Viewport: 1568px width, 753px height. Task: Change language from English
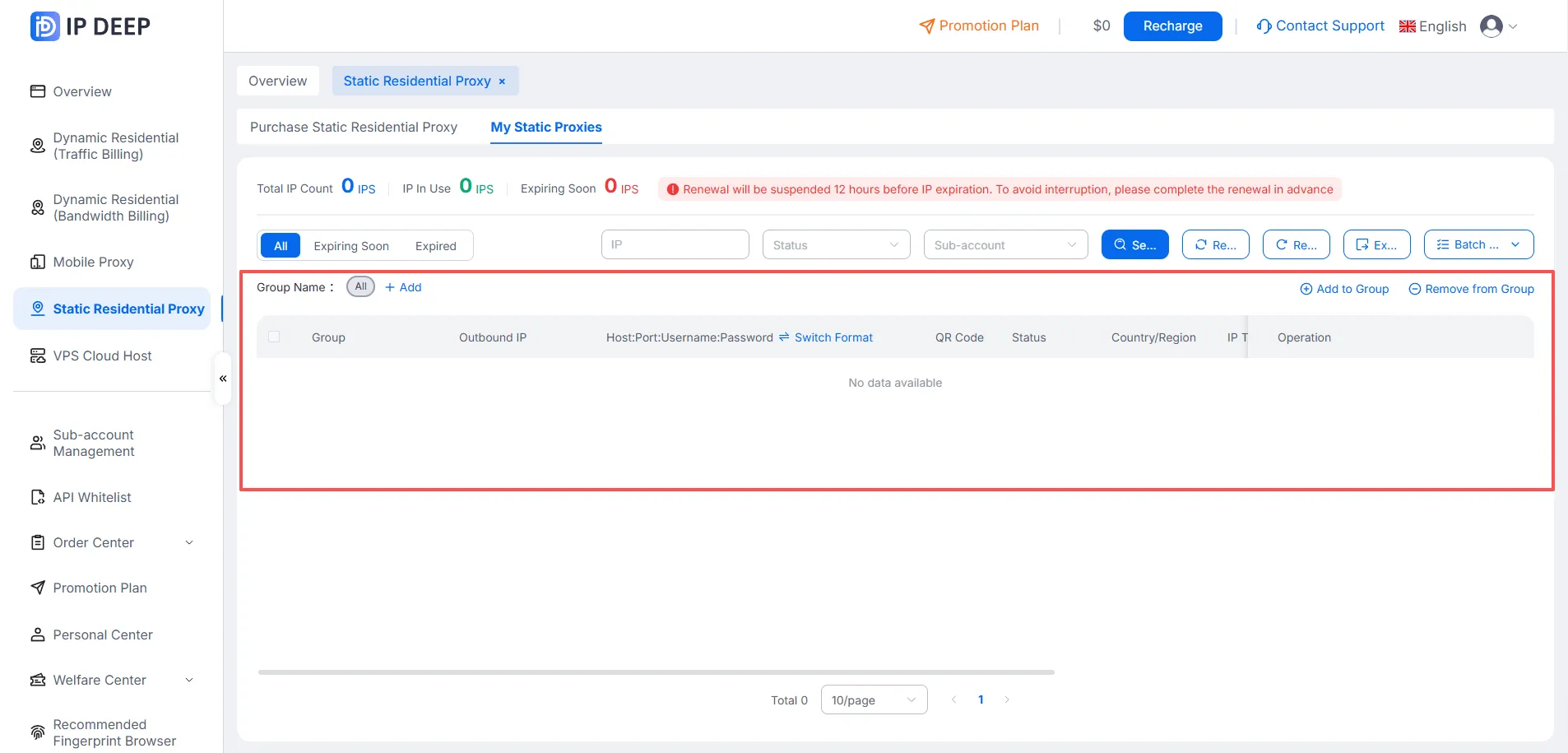[1433, 26]
